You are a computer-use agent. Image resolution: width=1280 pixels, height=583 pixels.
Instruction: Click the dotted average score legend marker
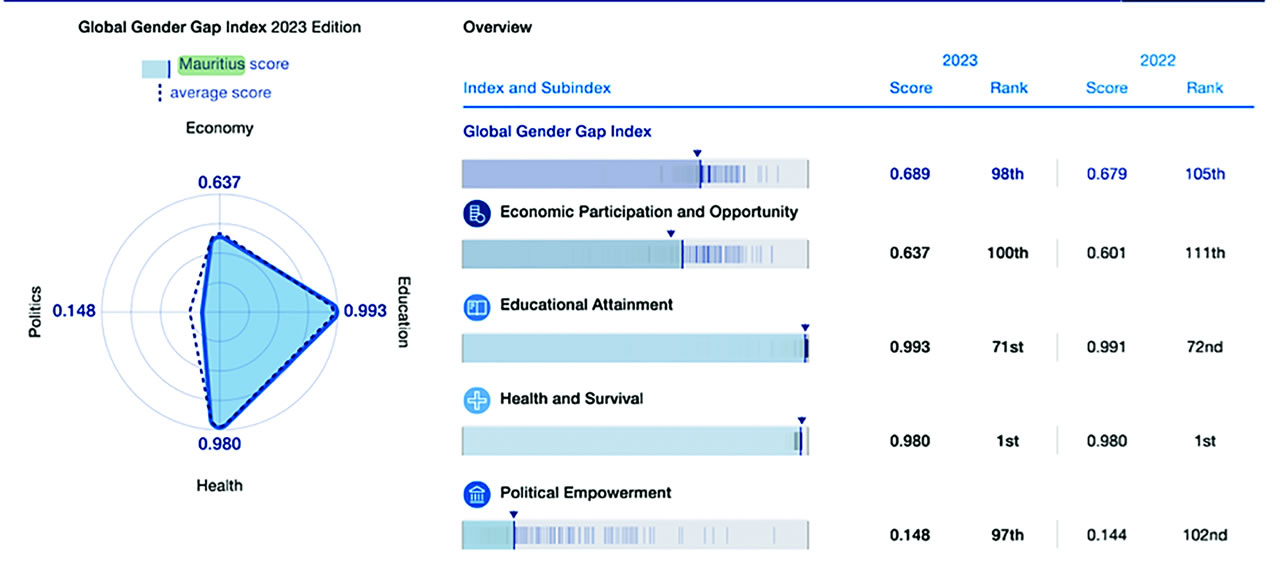158,93
